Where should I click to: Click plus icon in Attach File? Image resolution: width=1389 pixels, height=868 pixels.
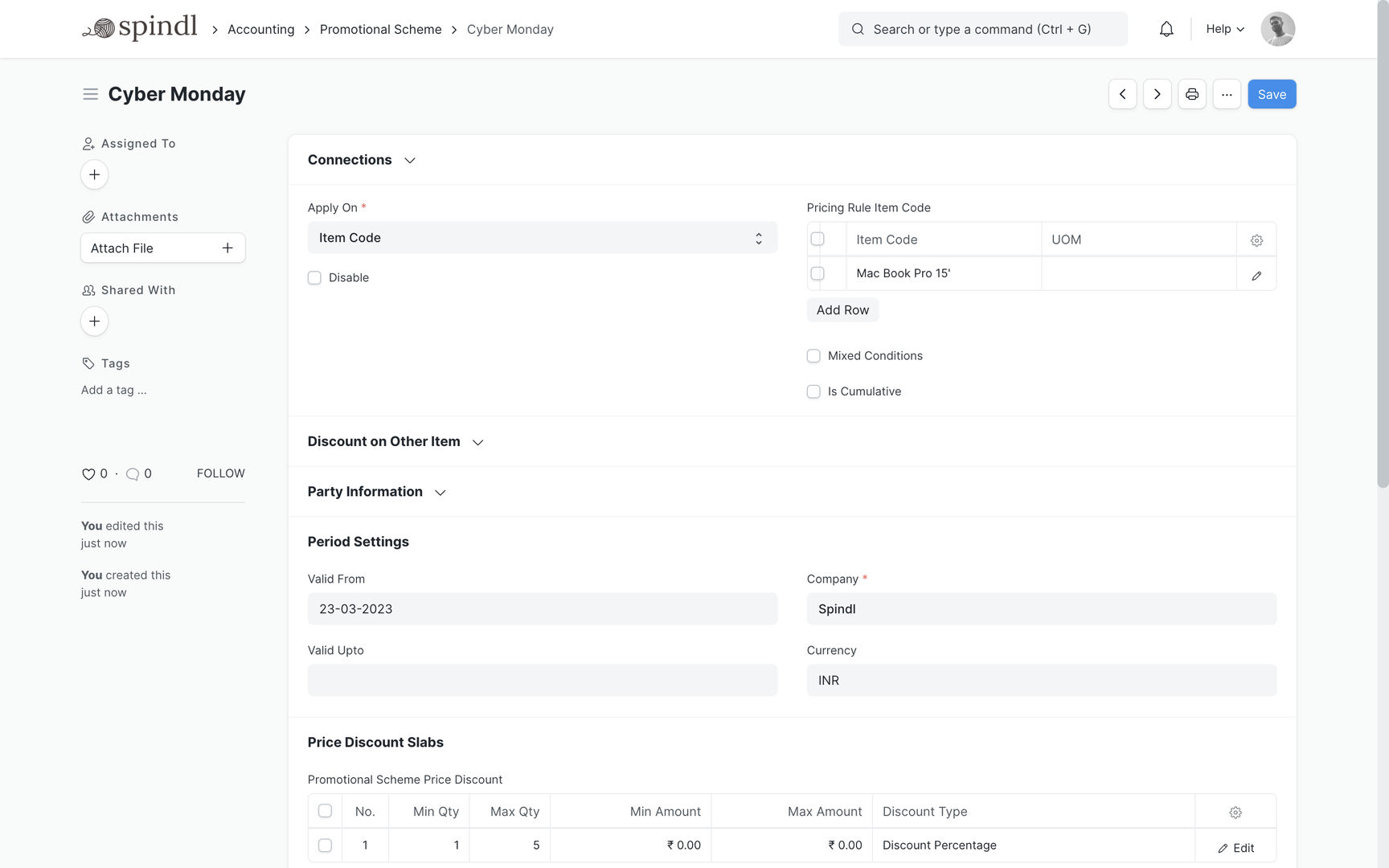tap(227, 248)
